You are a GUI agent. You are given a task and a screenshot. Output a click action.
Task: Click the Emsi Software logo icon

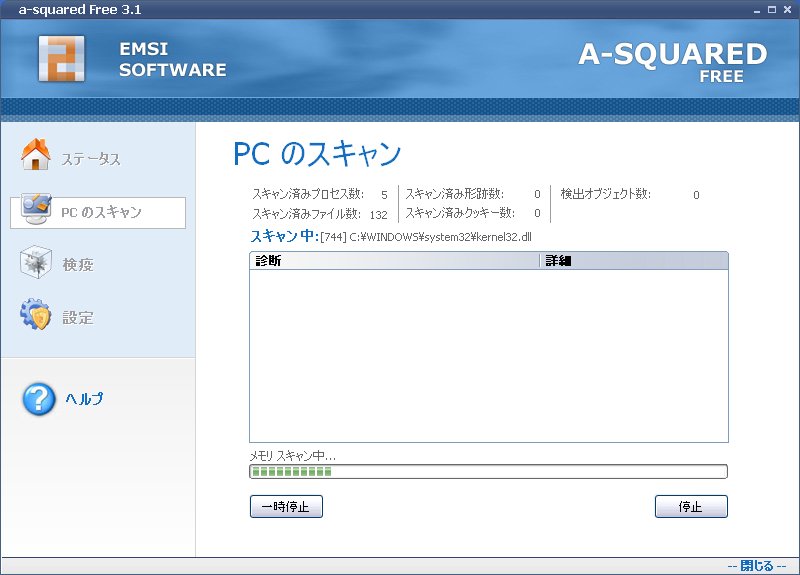(62, 59)
